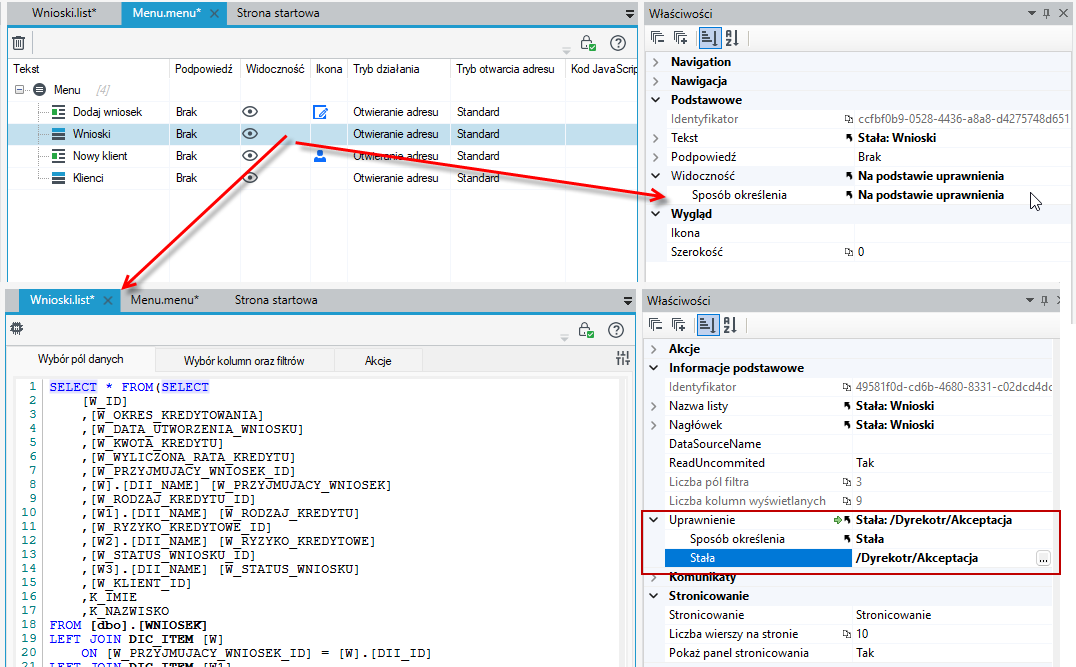The height and width of the screenshot is (667, 1076).
Task: Select categorized view icon in lower Właściwości panel
Action: click(x=707, y=325)
